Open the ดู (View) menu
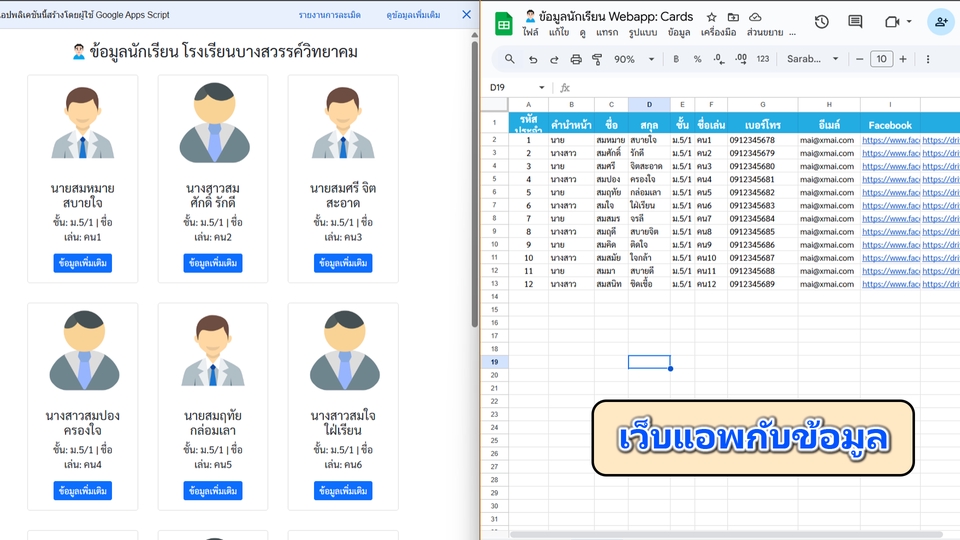 [x=582, y=32]
